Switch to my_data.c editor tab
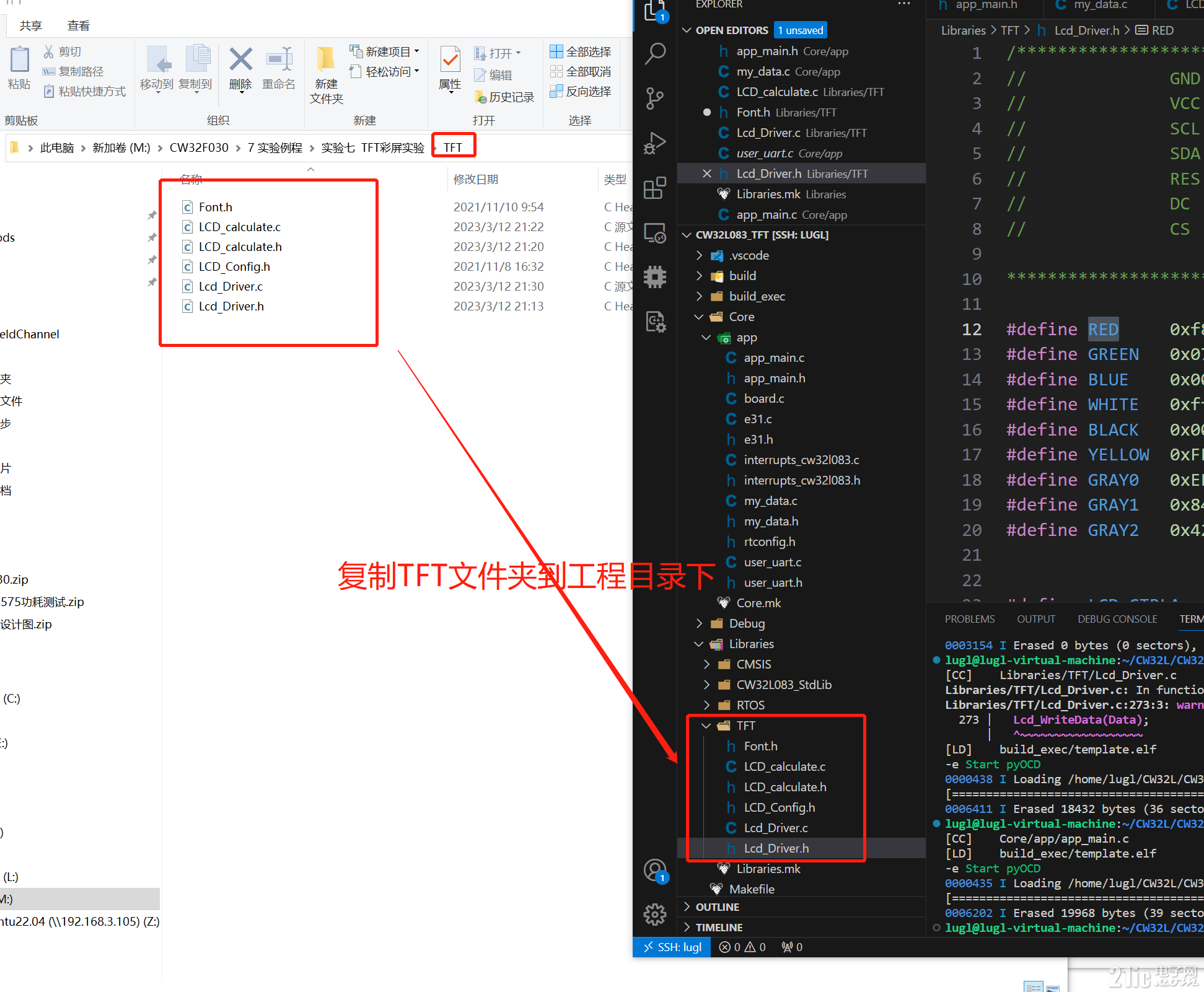Image resolution: width=1204 pixels, height=992 pixels. pos(1100,6)
